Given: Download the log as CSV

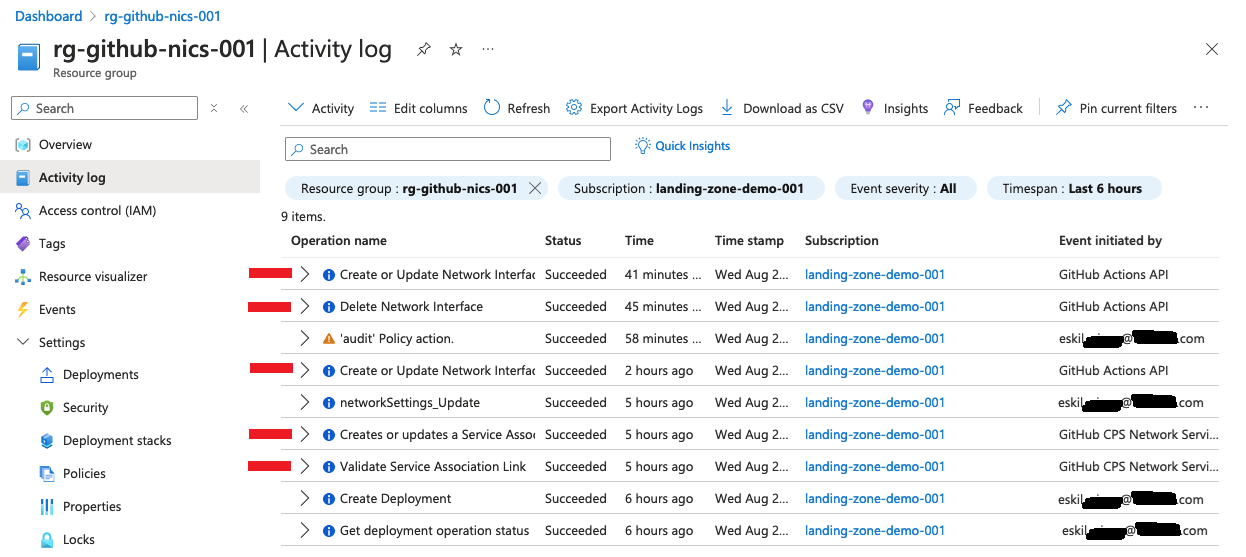Looking at the screenshot, I should pyautogui.click(x=781, y=108).
